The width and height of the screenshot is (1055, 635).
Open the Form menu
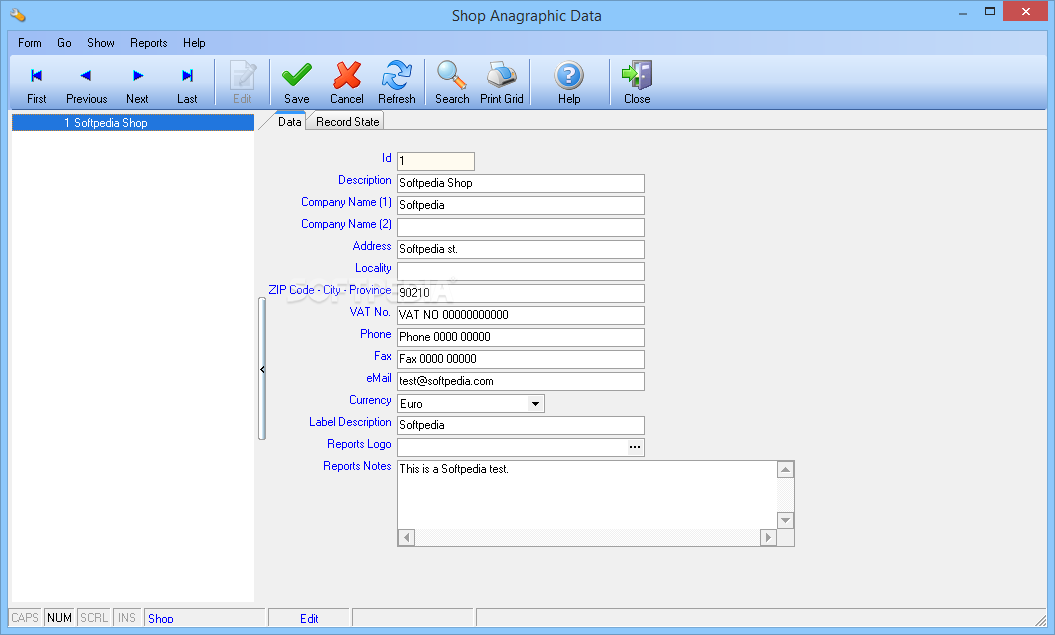[x=30, y=43]
